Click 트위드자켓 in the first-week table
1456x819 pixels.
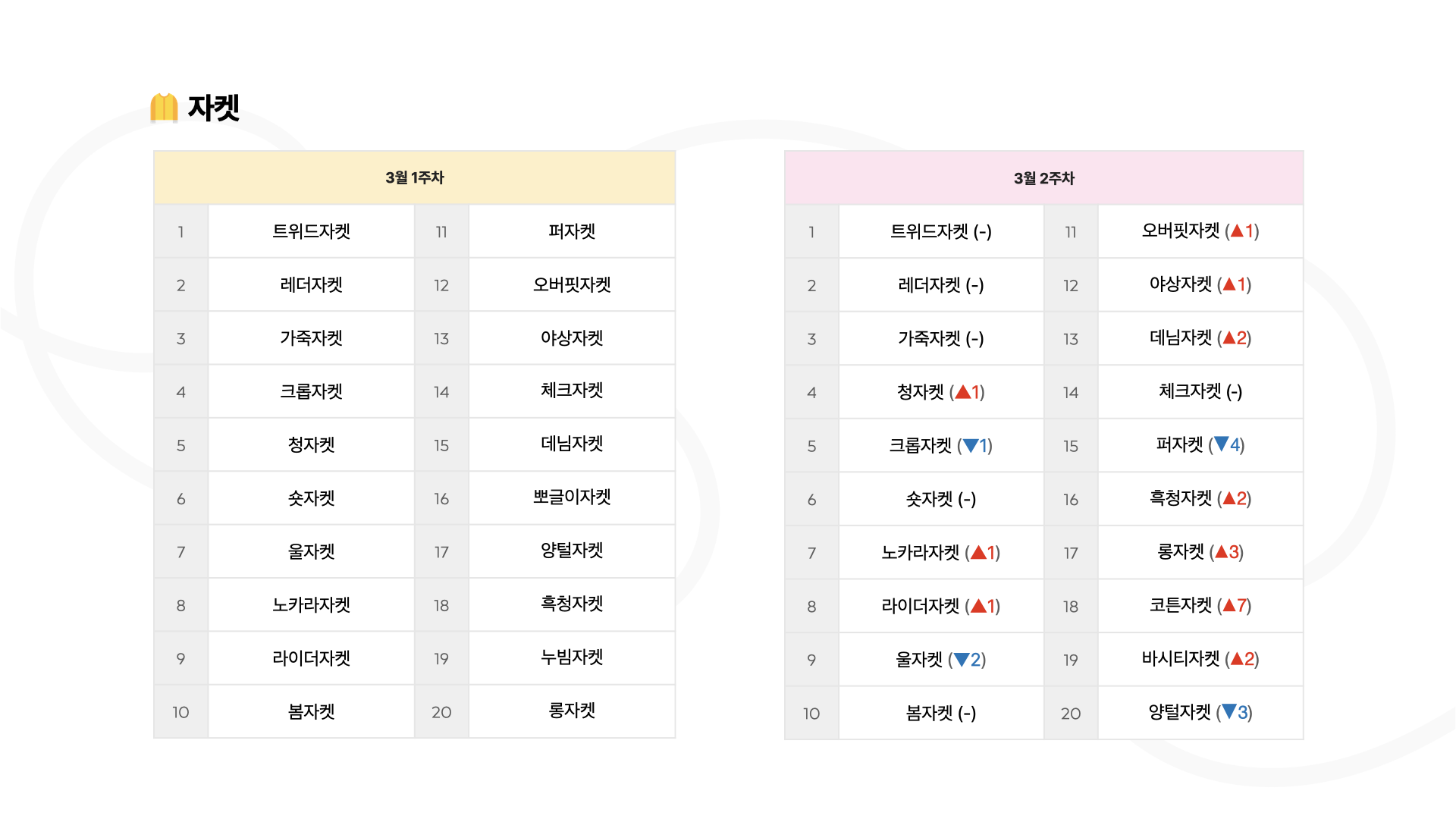[x=311, y=231]
